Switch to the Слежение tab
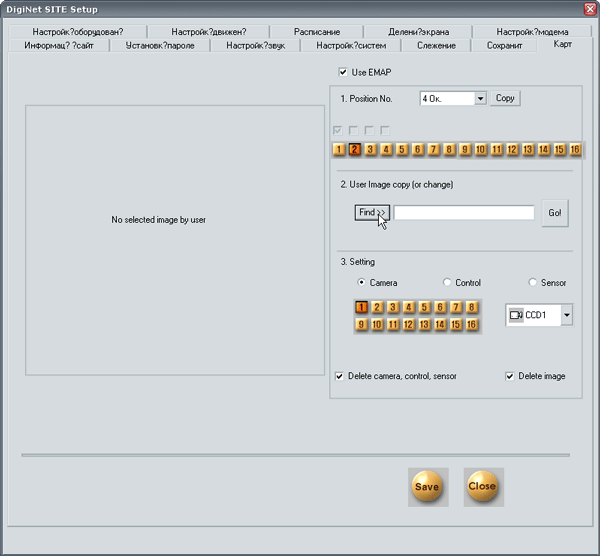 click(436, 46)
